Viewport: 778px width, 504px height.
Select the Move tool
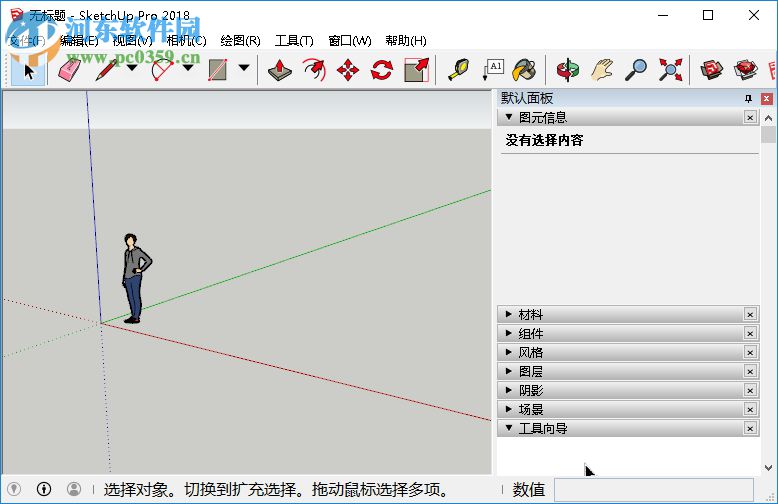point(348,70)
